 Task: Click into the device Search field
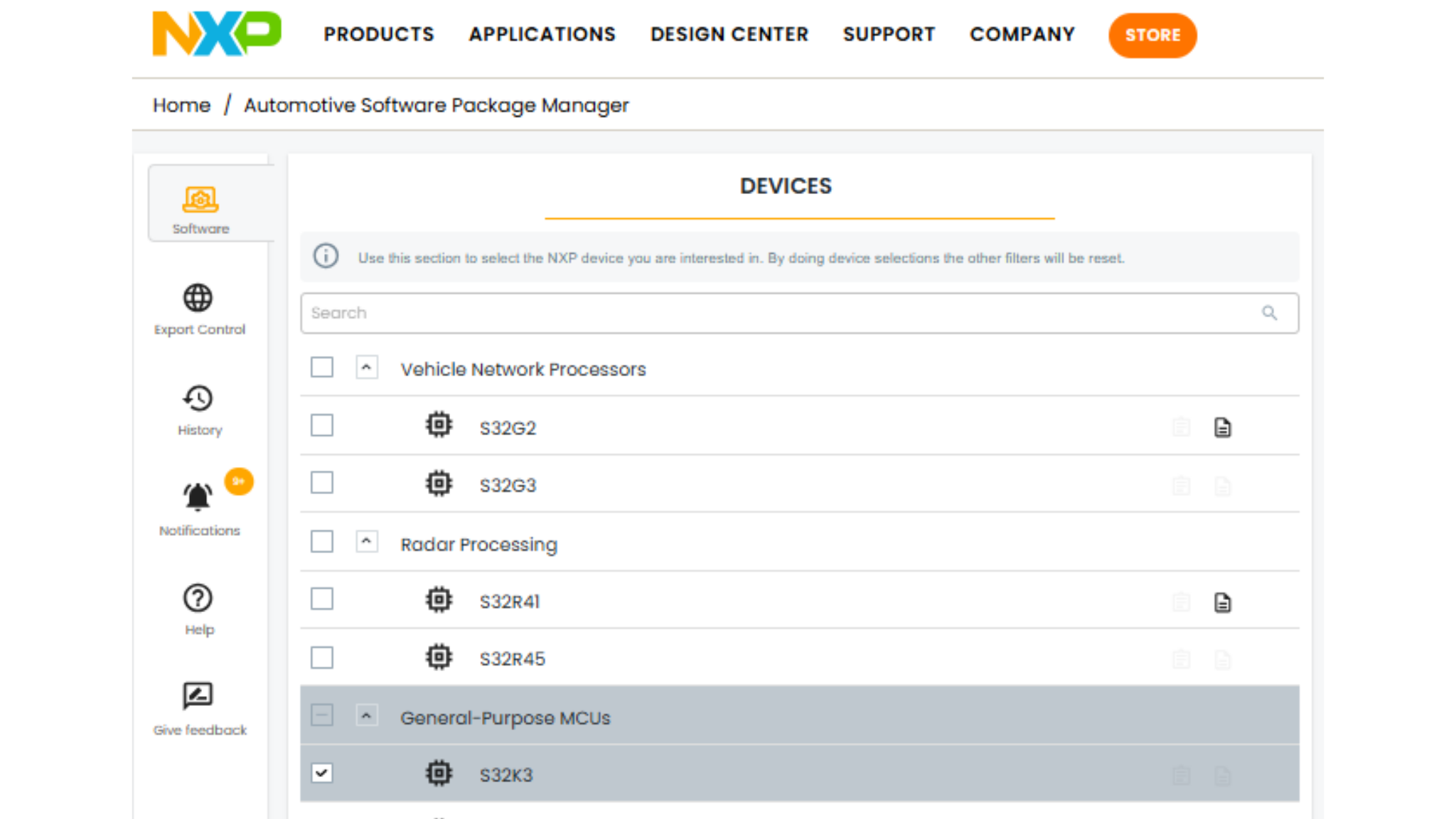[x=799, y=313]
